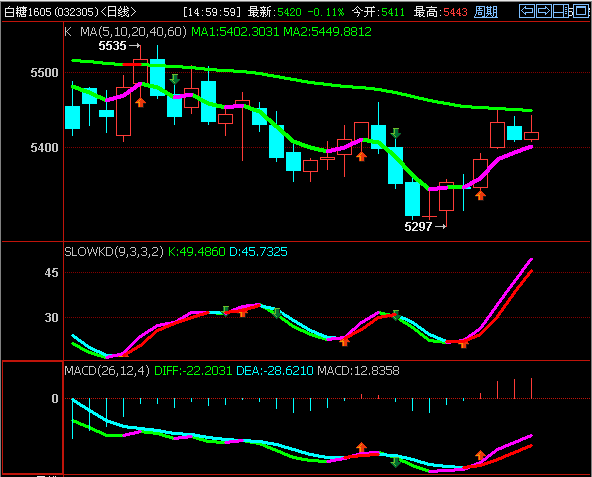Click the green sell arrow near the 5500 level
Viewport: 592px width, 477px height.
pos(174,79)
